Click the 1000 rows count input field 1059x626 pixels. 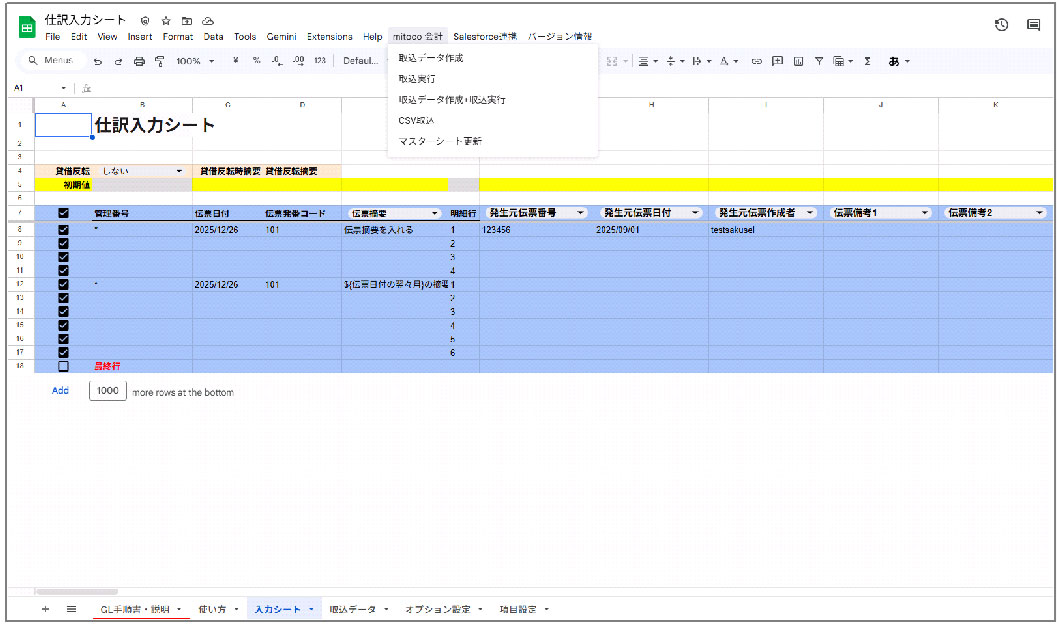point(108,391)
